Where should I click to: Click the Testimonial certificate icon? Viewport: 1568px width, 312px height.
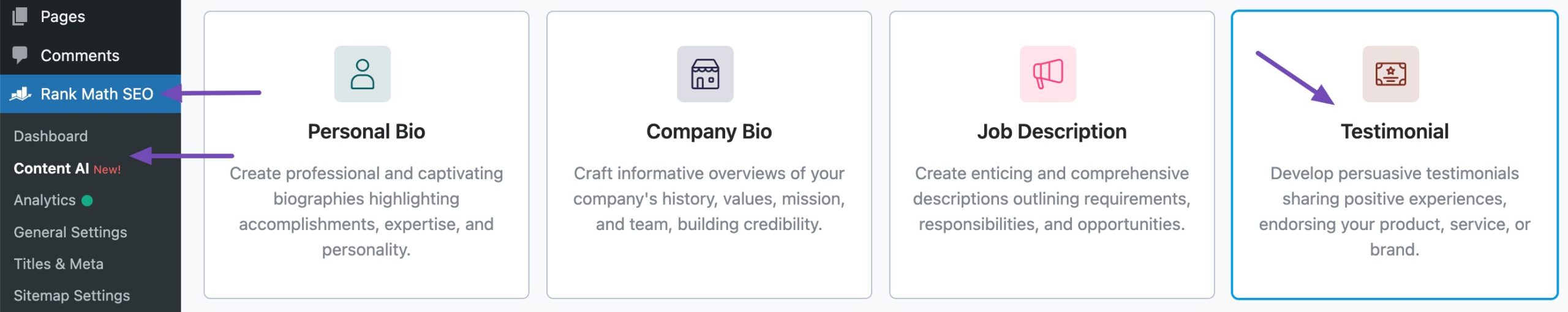coord(1390,74)
